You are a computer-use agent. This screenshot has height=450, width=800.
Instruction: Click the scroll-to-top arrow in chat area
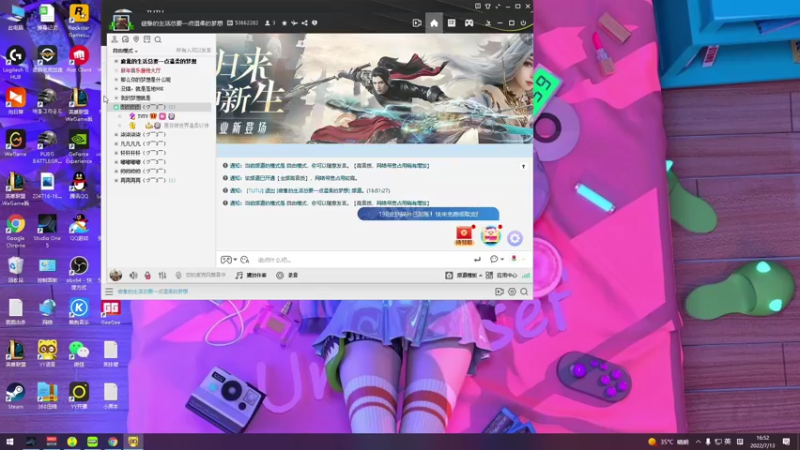[x=523, y=166]
